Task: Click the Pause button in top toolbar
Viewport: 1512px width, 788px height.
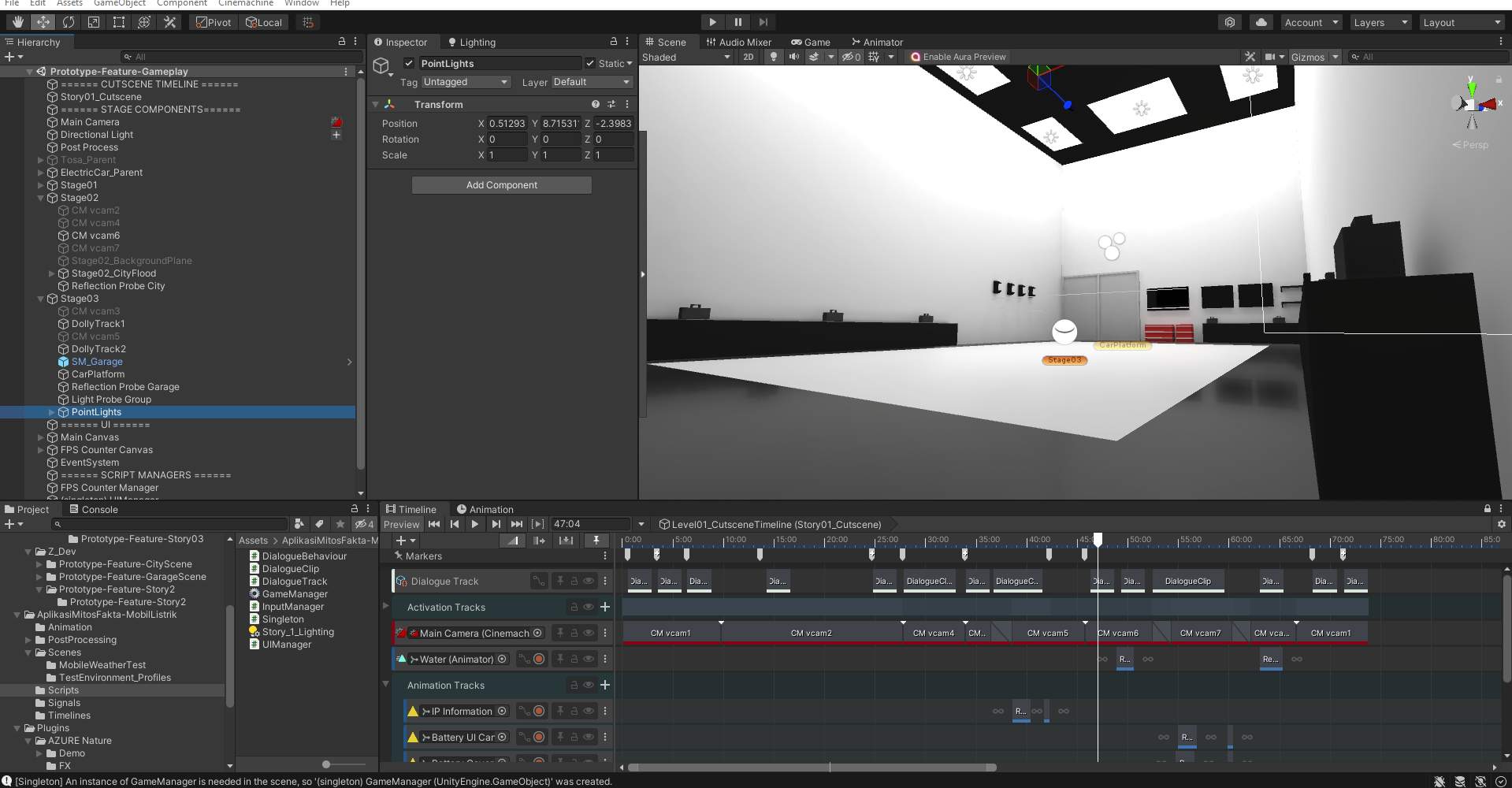Action: point(737,22)
